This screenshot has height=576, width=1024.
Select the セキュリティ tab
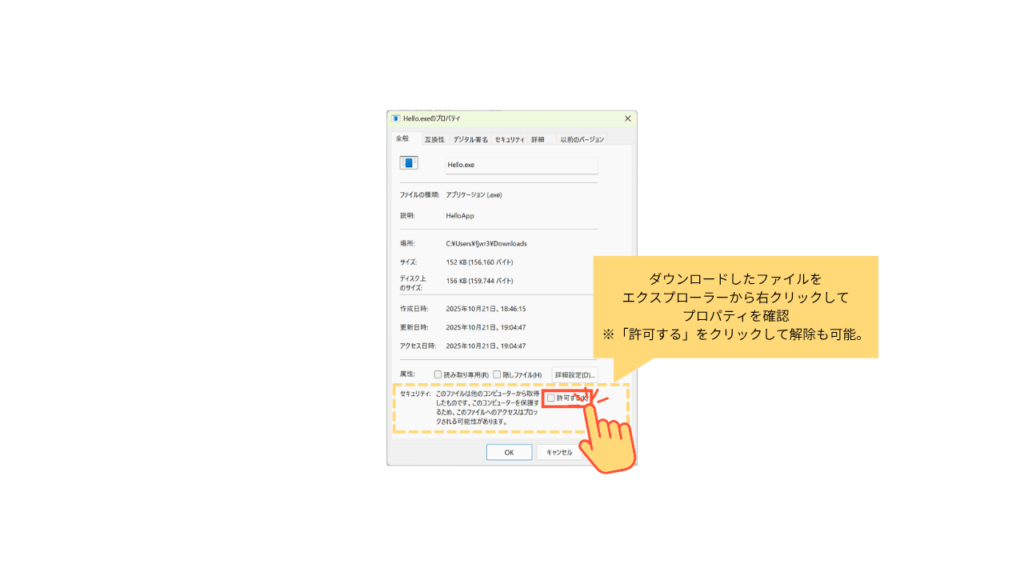tap(509, 139)
